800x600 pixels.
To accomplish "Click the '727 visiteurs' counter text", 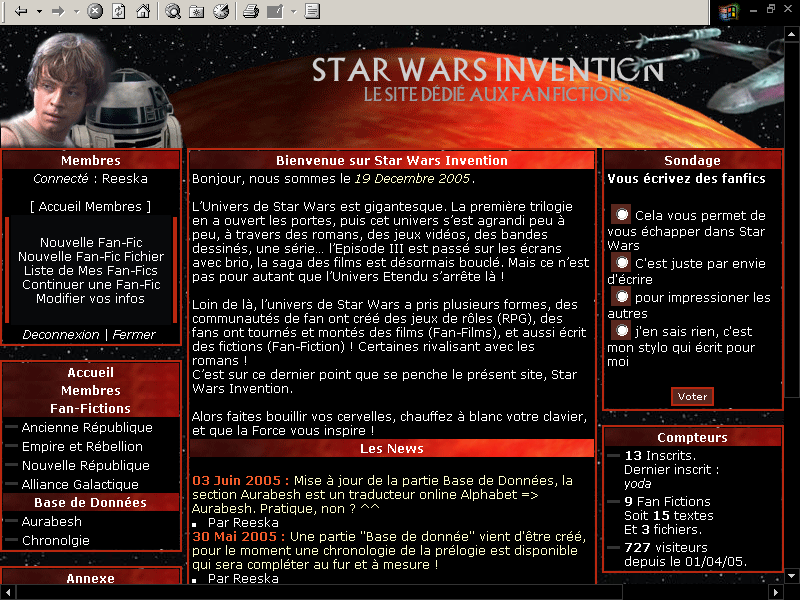I will (665, 547).
